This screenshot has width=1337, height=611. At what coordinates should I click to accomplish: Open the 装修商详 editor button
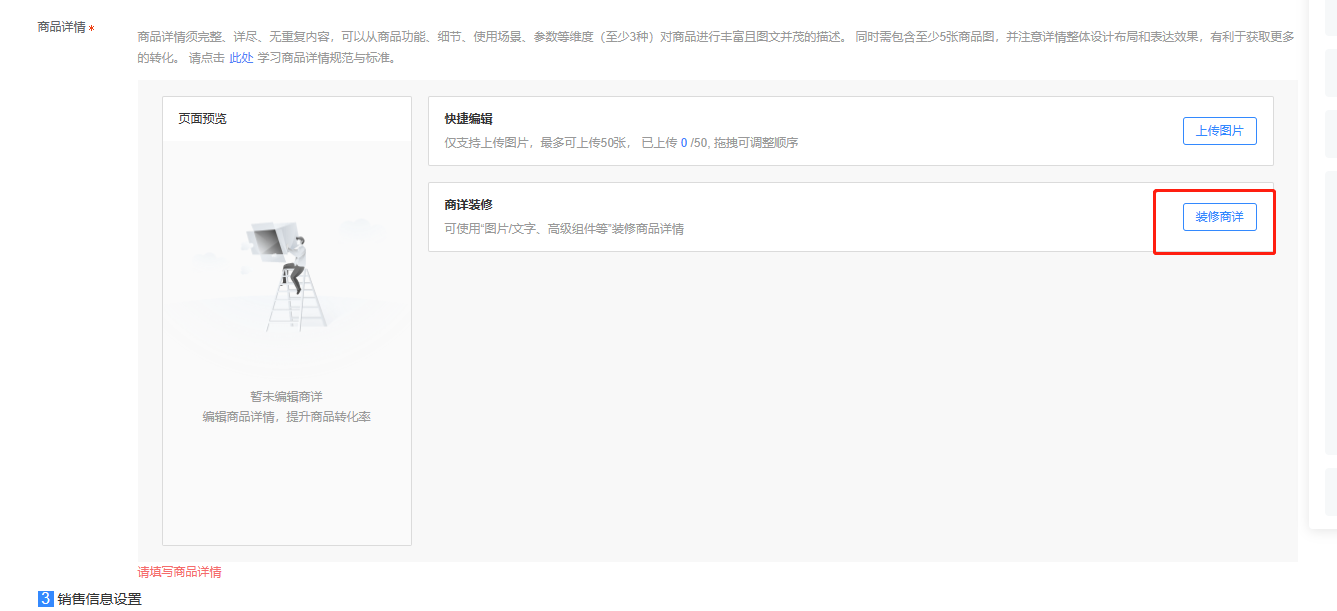[1219, 217]
